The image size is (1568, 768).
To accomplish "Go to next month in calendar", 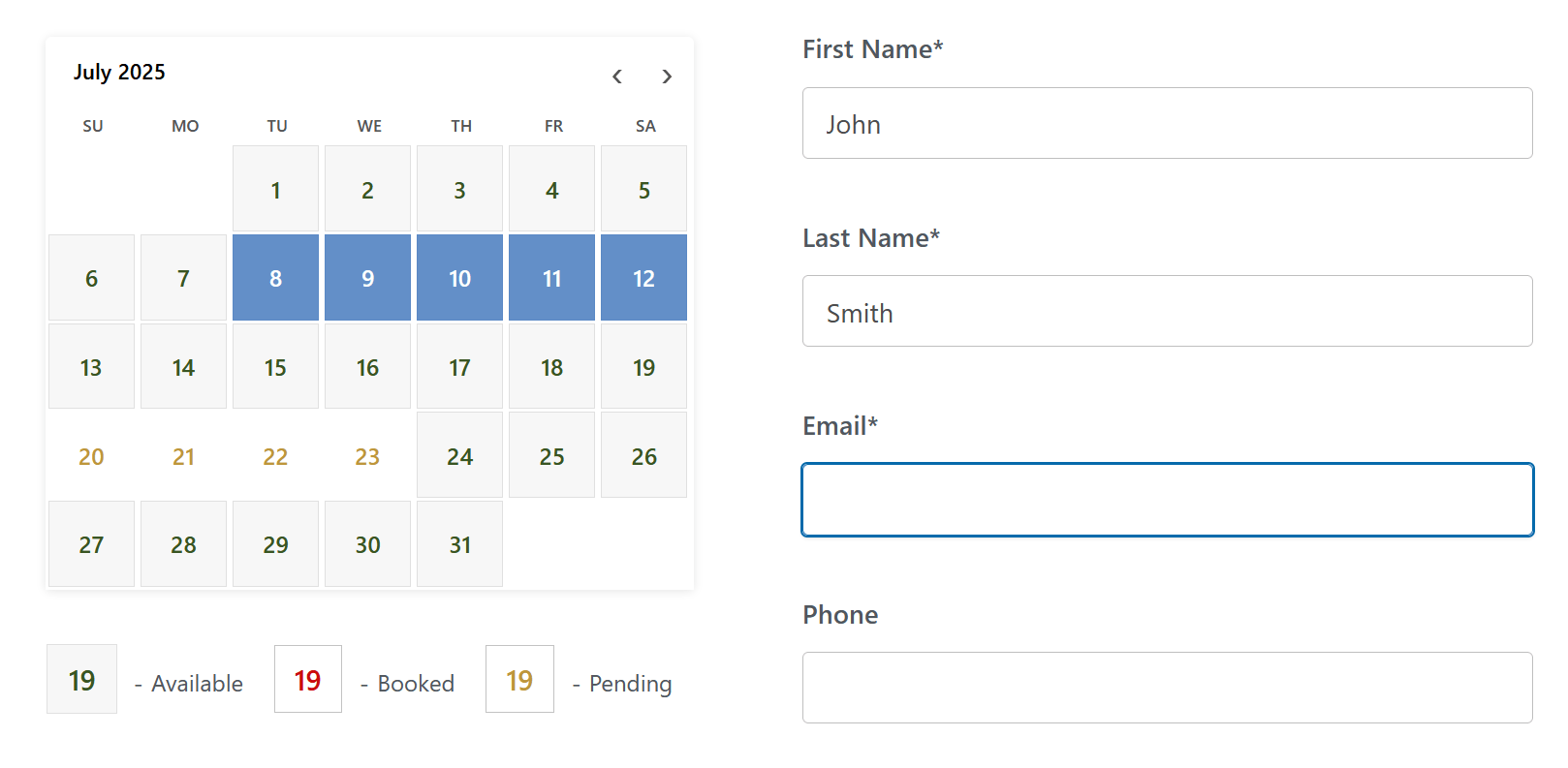I will point(667,77).
